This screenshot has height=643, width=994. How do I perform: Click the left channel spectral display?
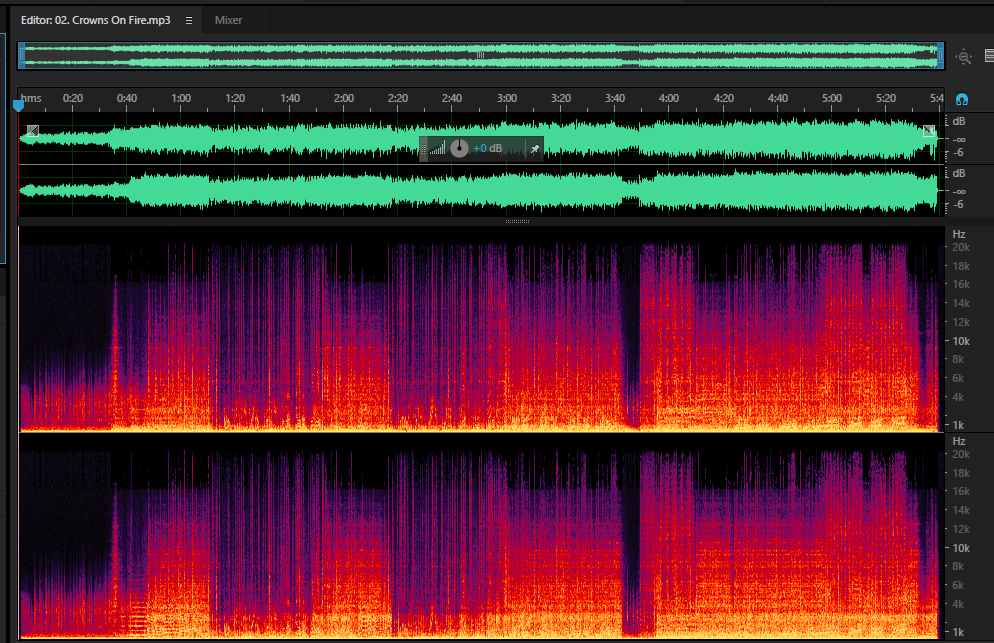(x=481, y=329)
